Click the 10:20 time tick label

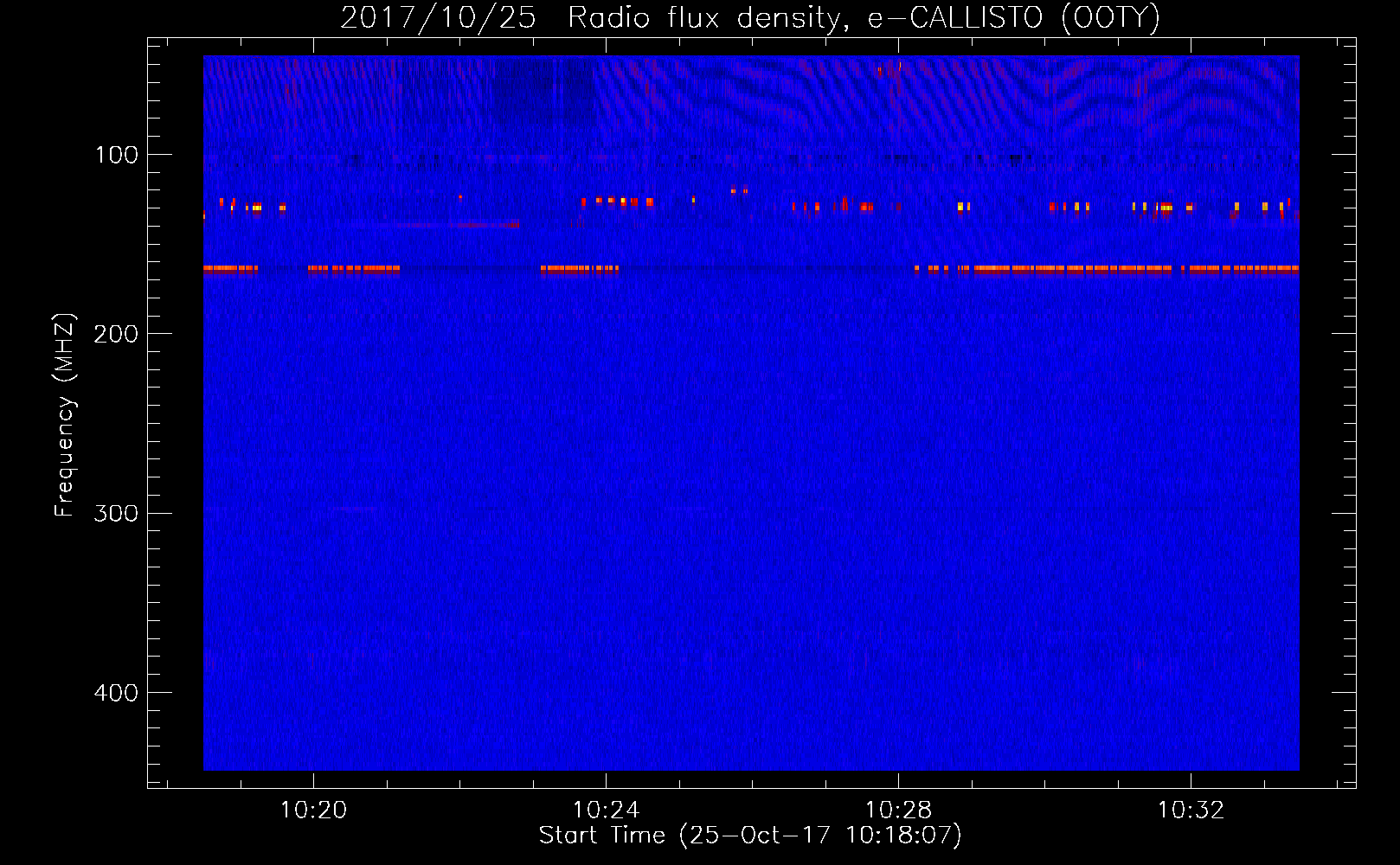click(313, 810)
